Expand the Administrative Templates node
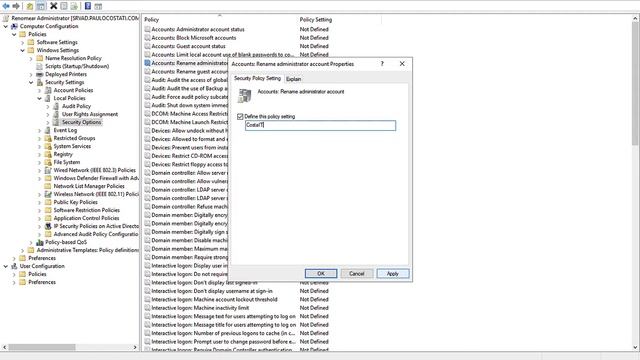Screen dimensions: 640x360 coord(22,250)
